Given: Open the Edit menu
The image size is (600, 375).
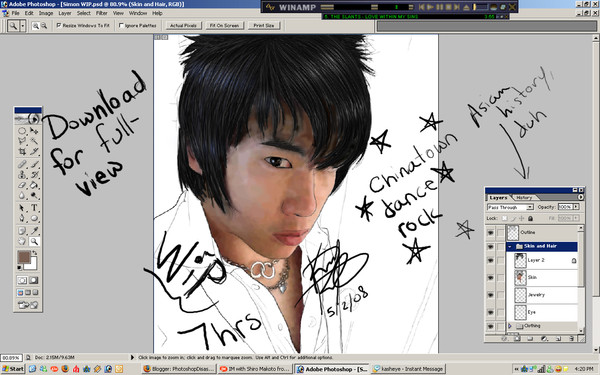Looking at the screenshot, I should click(x=29, y=13).
